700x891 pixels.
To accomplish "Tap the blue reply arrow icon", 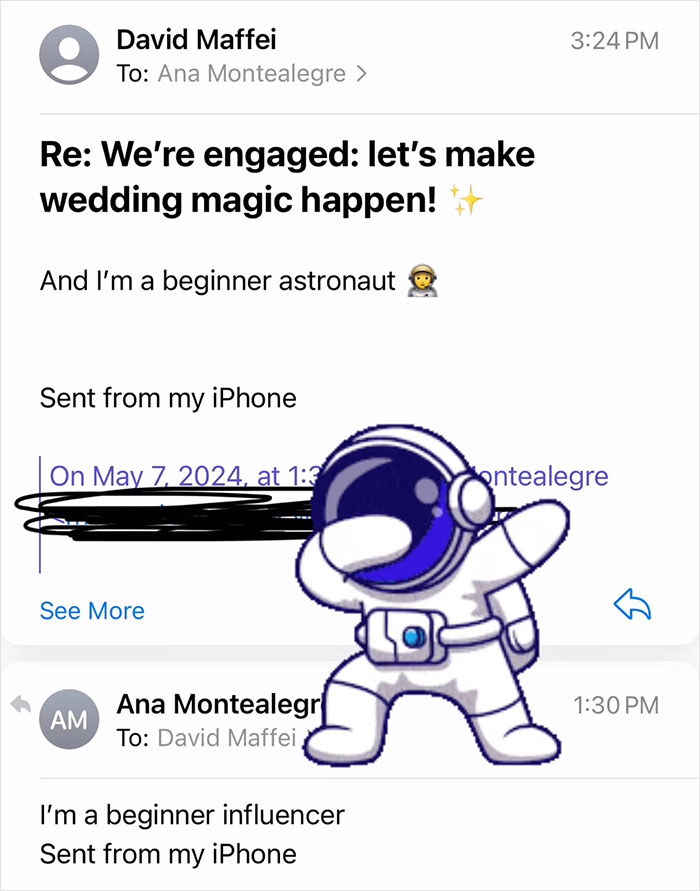I will tap(632, 603).
